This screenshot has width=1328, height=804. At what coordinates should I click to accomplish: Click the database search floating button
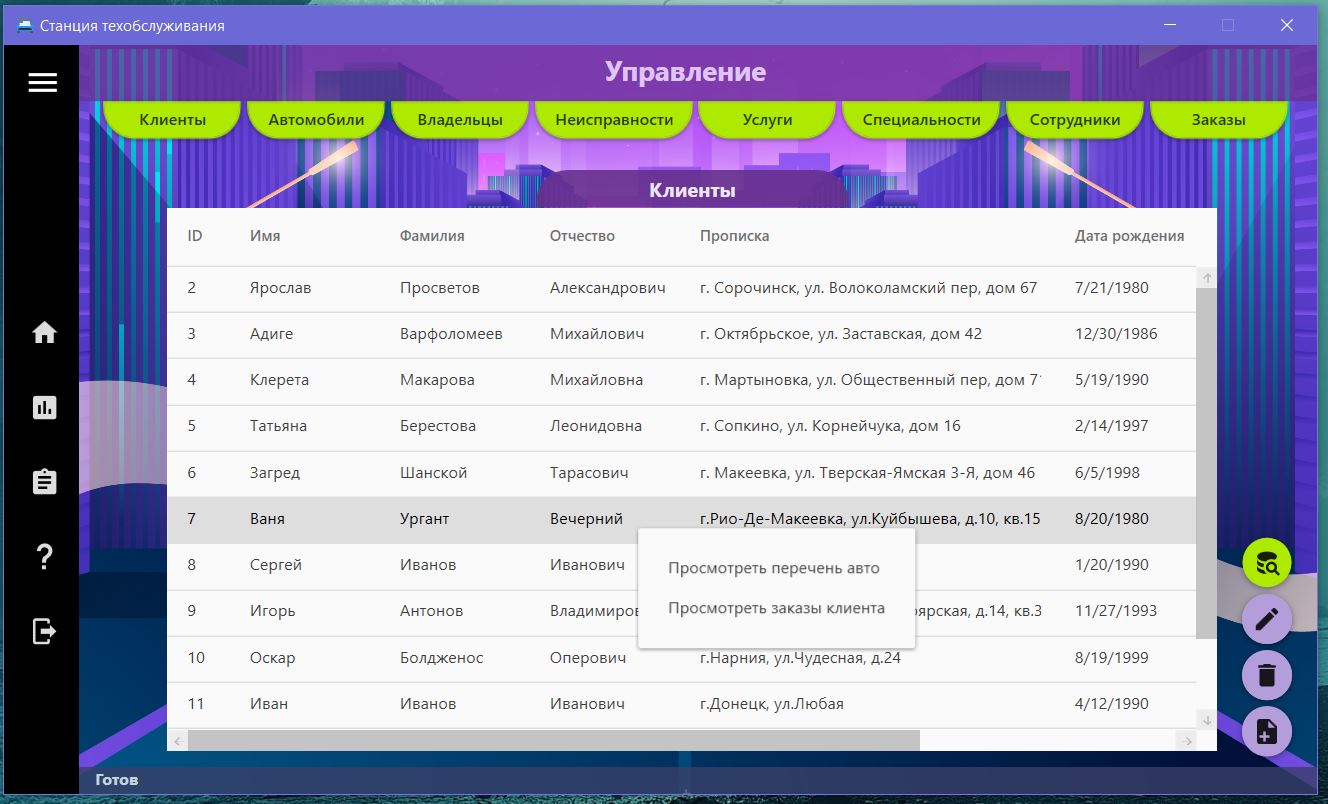[1267, 563]
